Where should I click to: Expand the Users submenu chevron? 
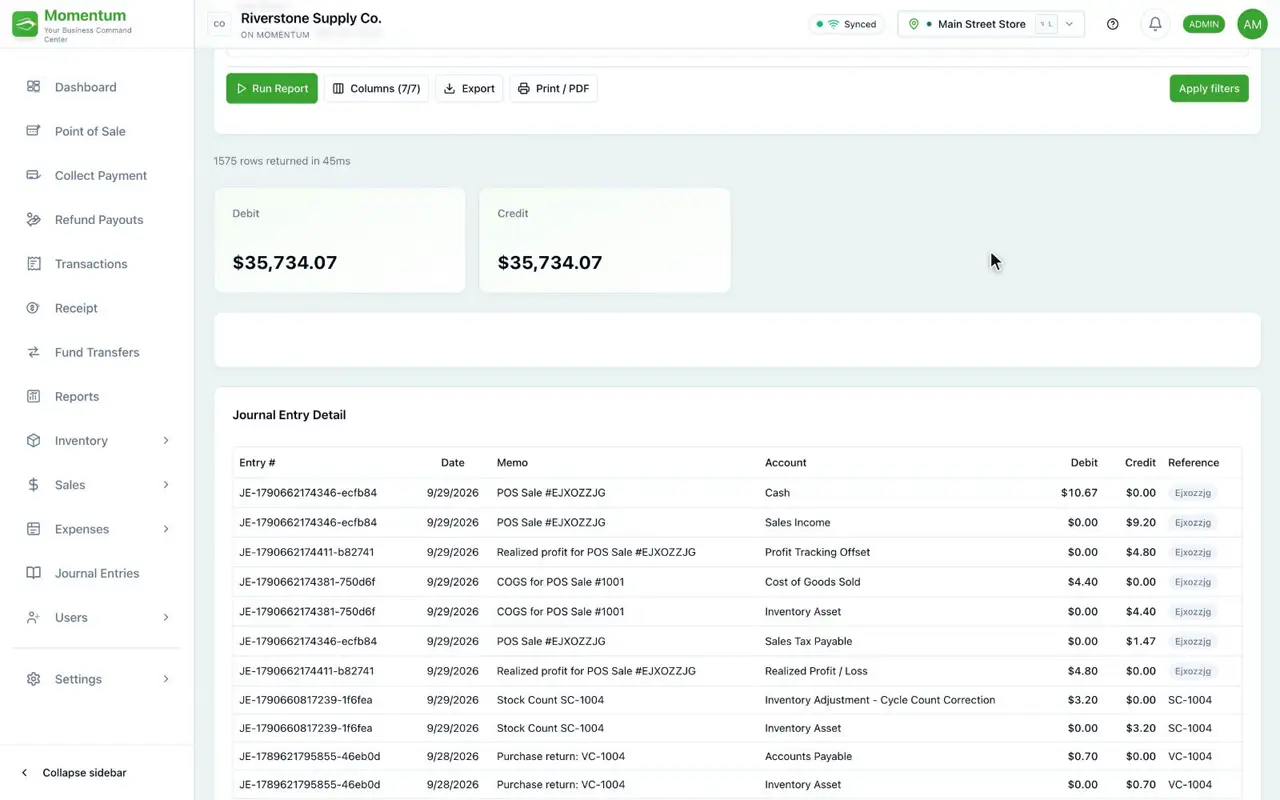(x=166, y=617)
